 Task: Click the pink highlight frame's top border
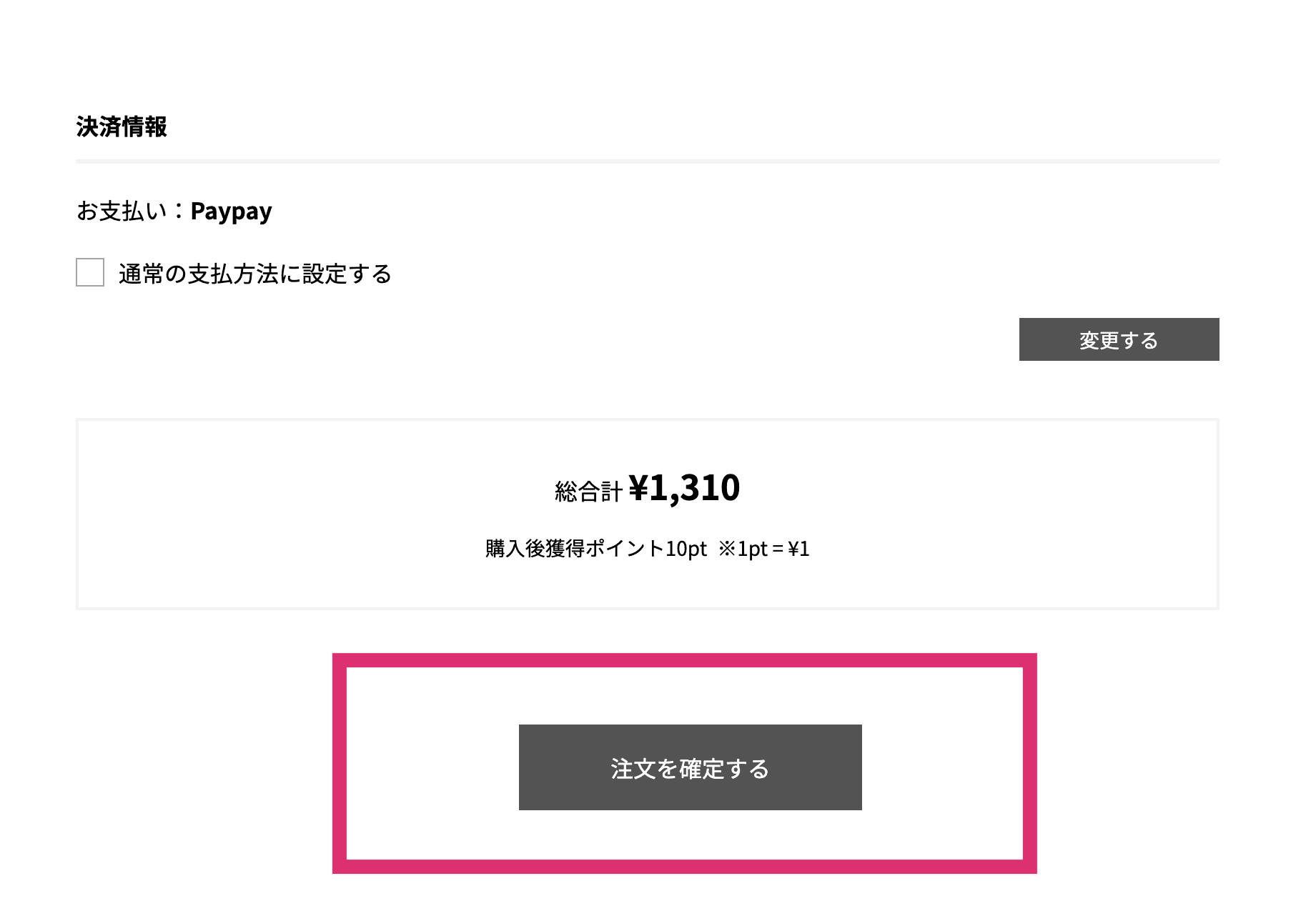684,660
